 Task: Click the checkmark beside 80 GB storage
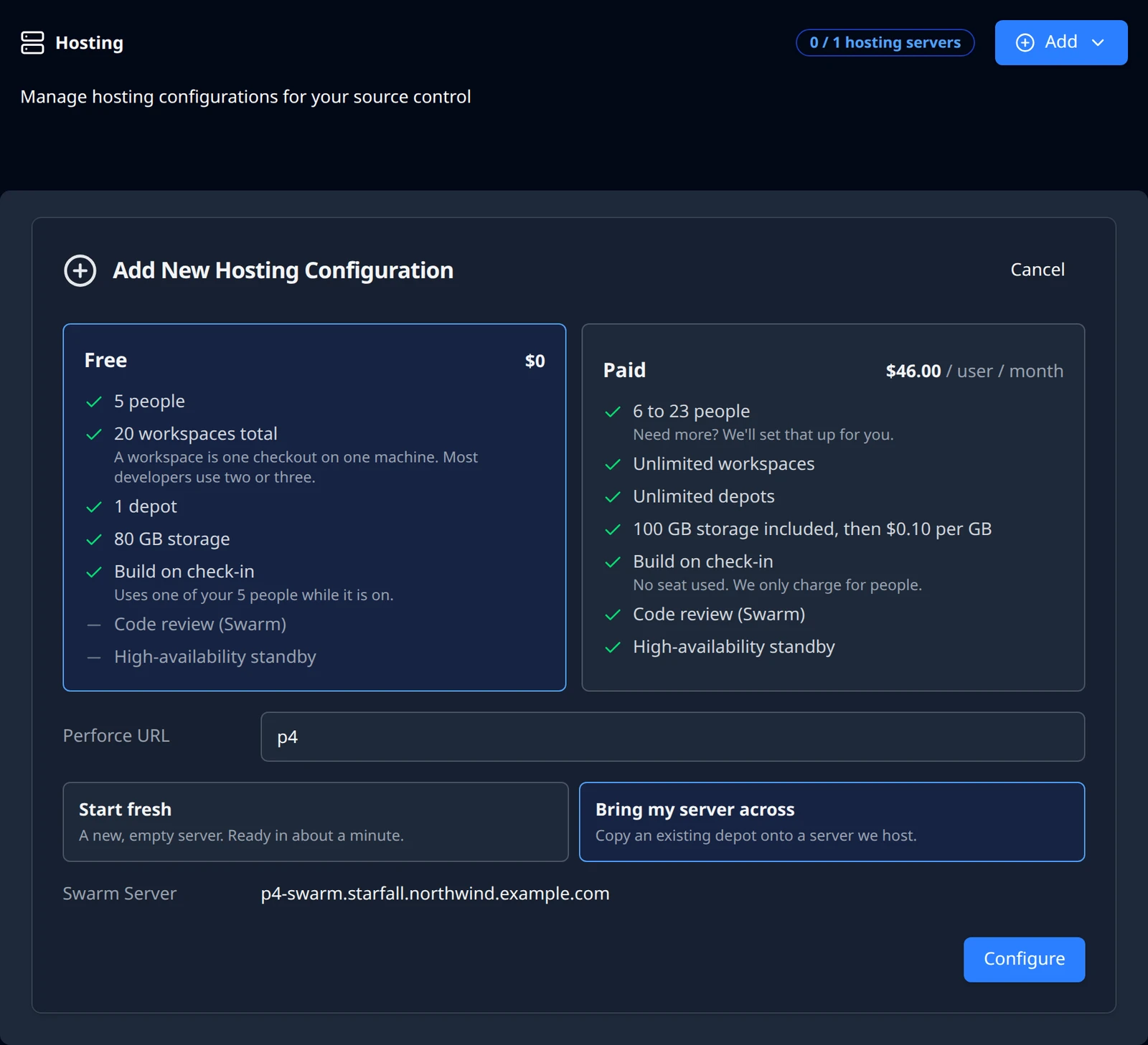point(94,539)
